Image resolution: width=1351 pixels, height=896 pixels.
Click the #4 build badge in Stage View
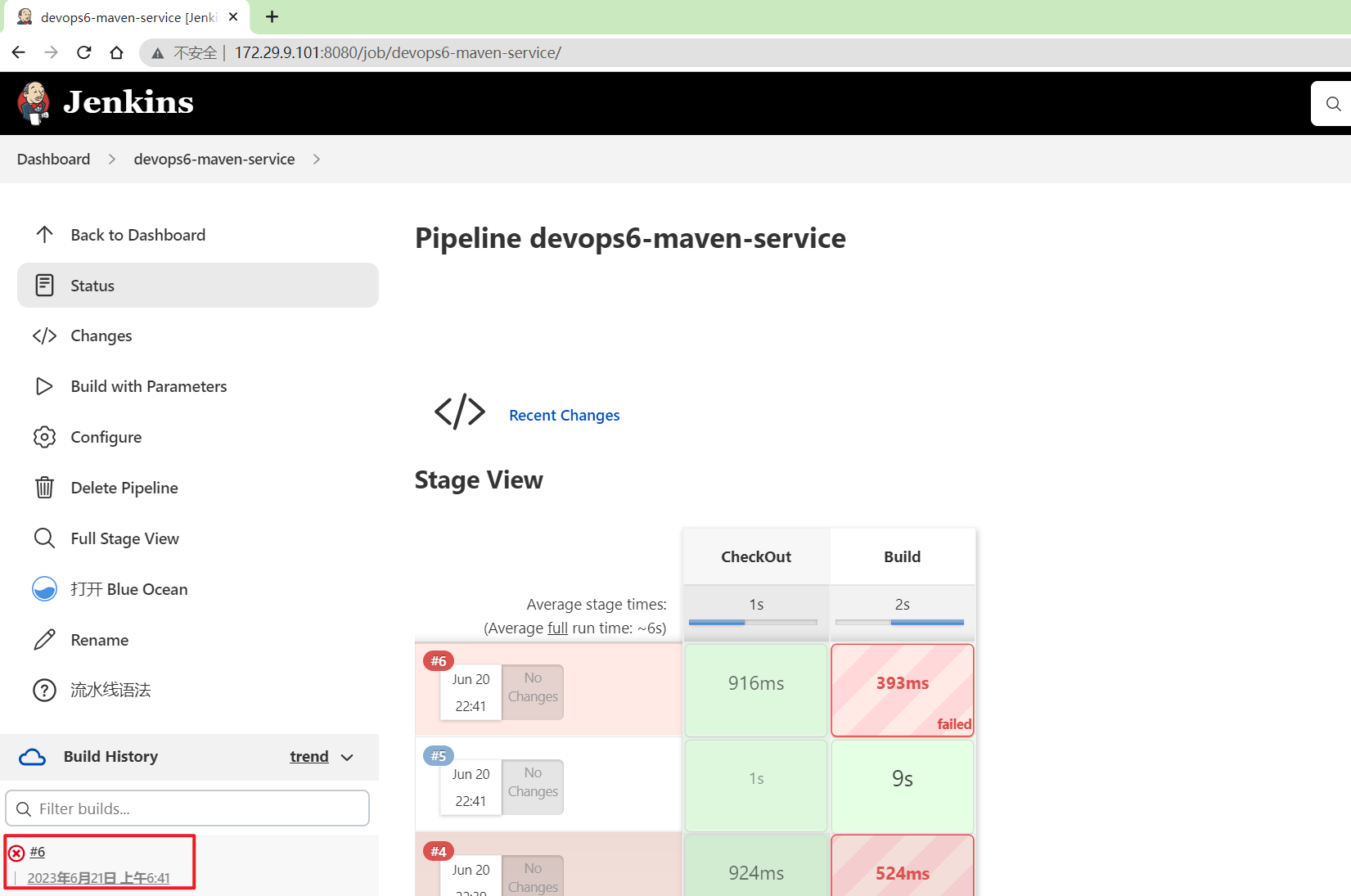click(x=439, y=852)
